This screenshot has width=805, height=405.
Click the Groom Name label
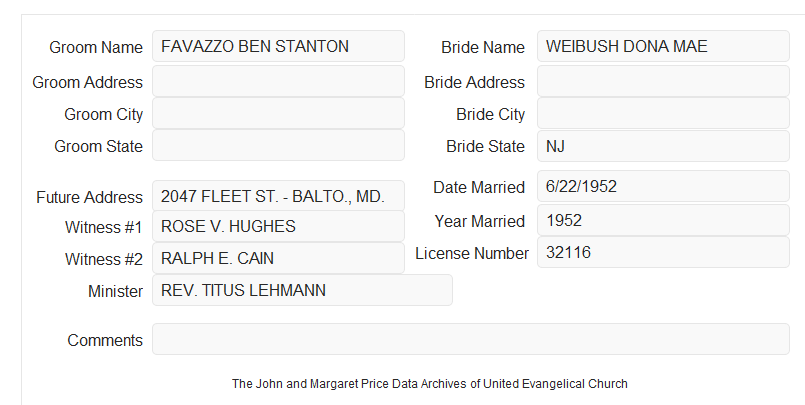(96, 47)
